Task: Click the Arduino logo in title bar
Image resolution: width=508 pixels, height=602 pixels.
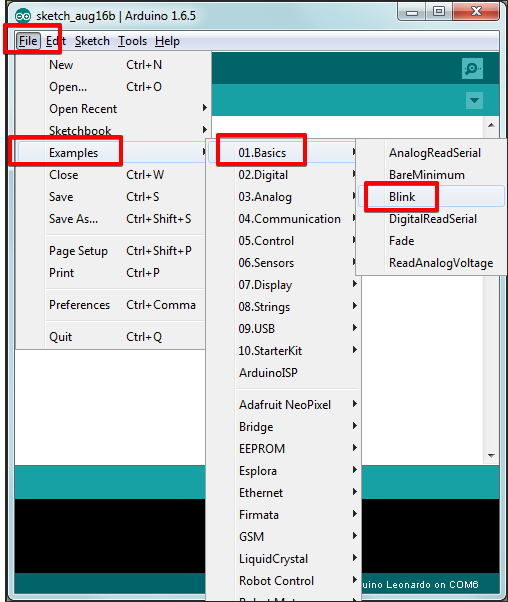Action: [23, 16]
